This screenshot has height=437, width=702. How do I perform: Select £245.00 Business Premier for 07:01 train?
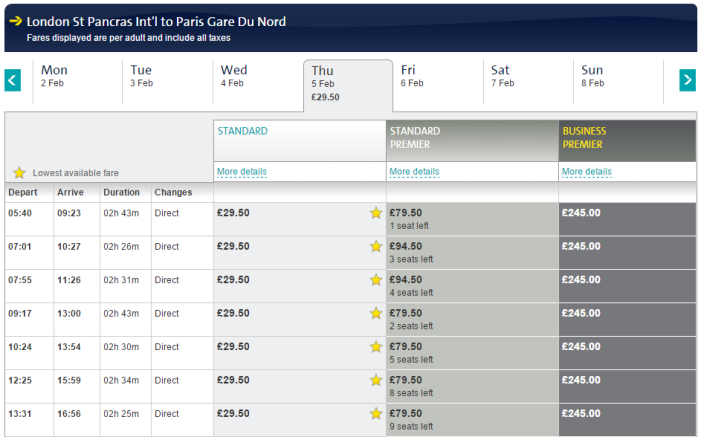pos(628,253)
